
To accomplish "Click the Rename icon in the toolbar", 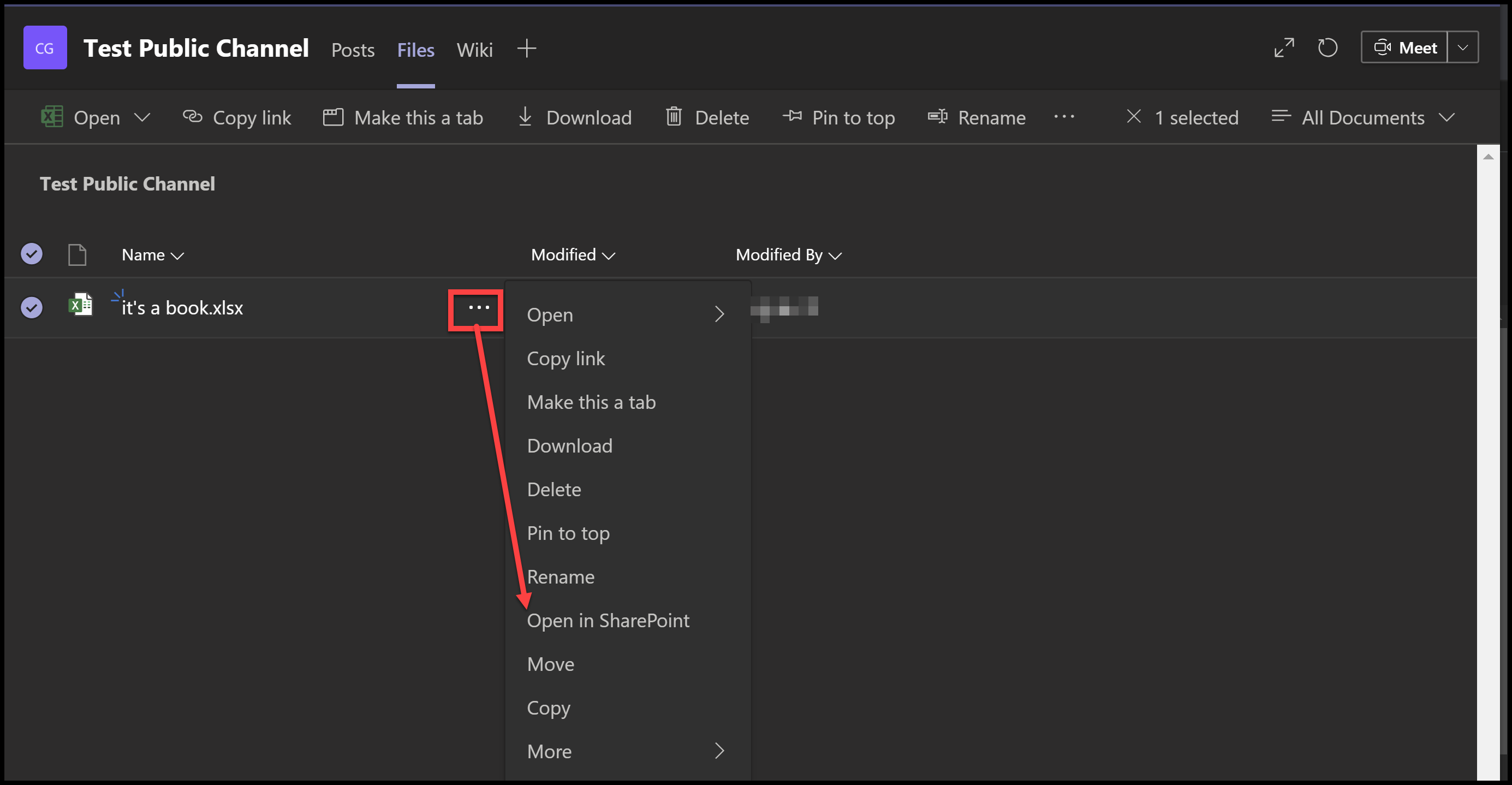I will [937, 116].
